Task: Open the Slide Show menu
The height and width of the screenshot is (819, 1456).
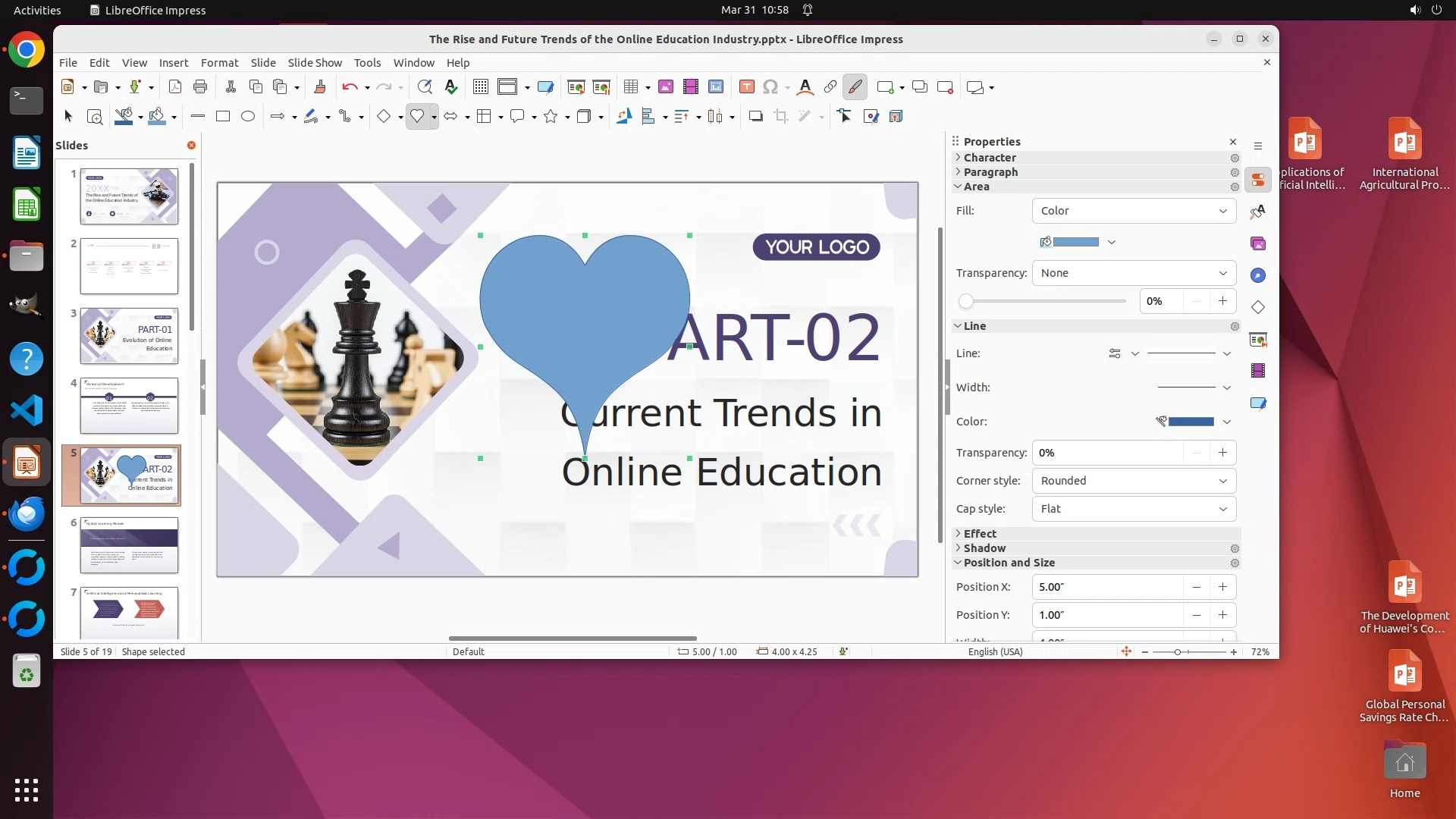Action: tap(315, 63)
